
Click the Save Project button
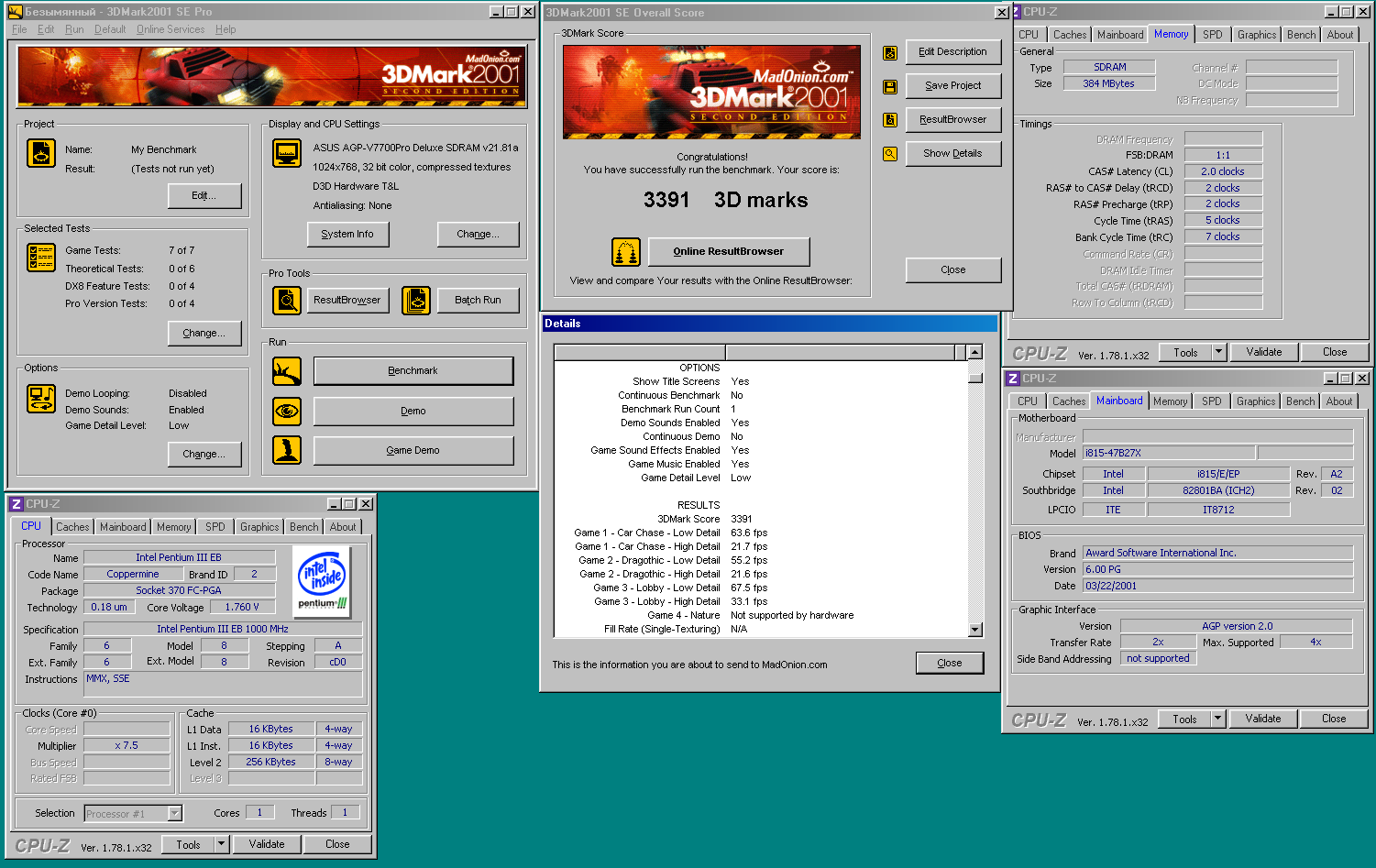pyautogui.click(x=953, y=86)
